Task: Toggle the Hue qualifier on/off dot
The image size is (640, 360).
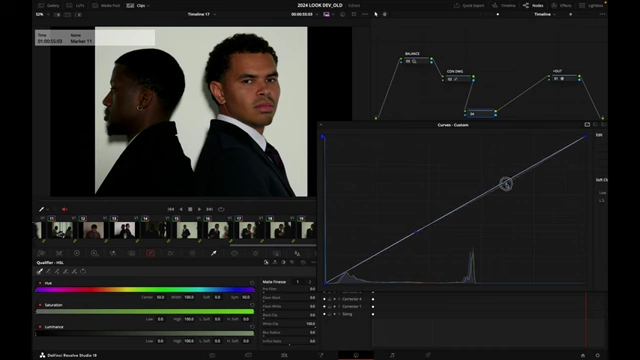Action: point(40,283)
